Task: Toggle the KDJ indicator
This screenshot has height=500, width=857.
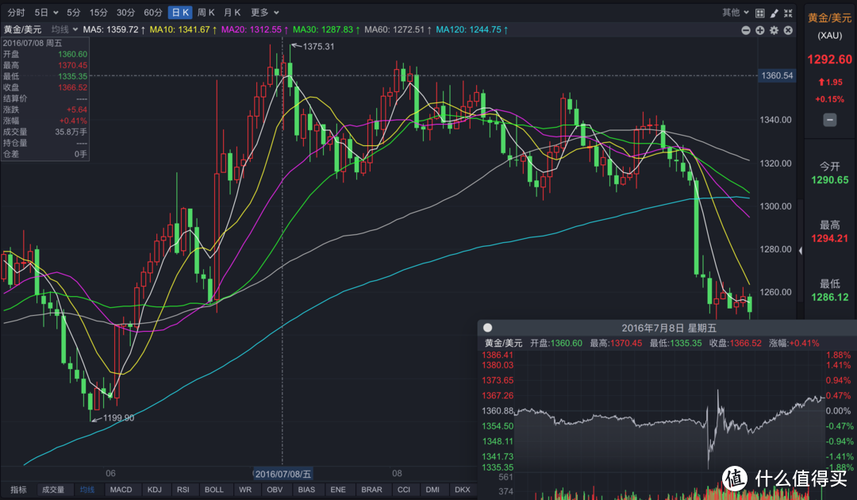Action: pos(154,490)
